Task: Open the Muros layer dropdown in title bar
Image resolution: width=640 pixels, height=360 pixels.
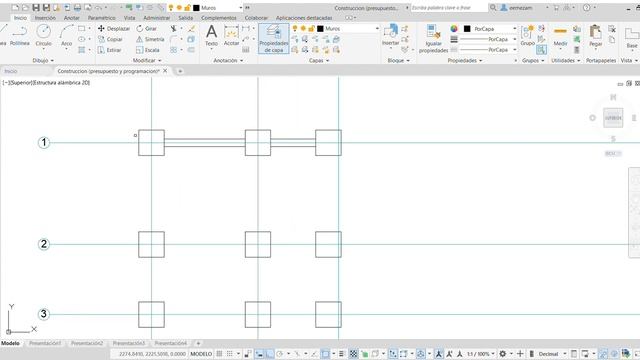Action: pos(241,8)
